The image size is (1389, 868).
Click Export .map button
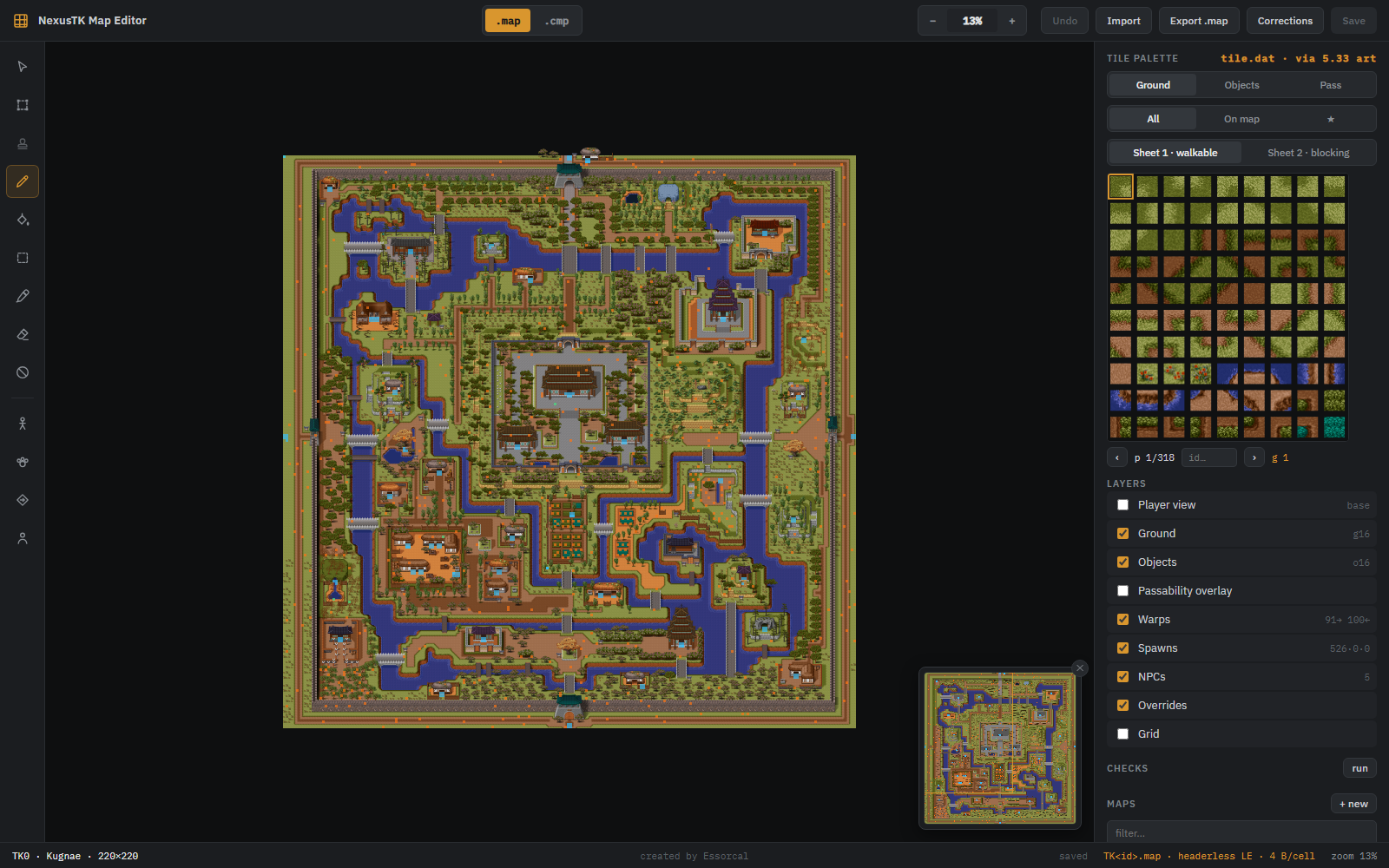click(1199, 21)
